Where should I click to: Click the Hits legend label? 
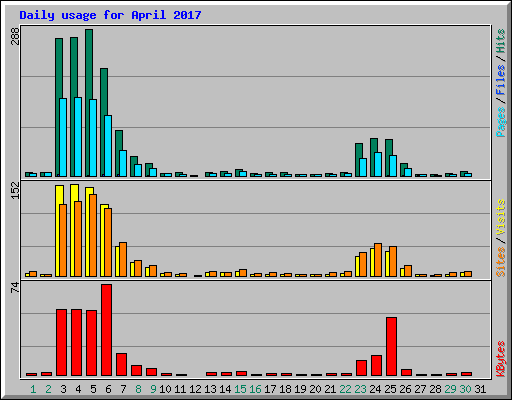tap(500, 41)
